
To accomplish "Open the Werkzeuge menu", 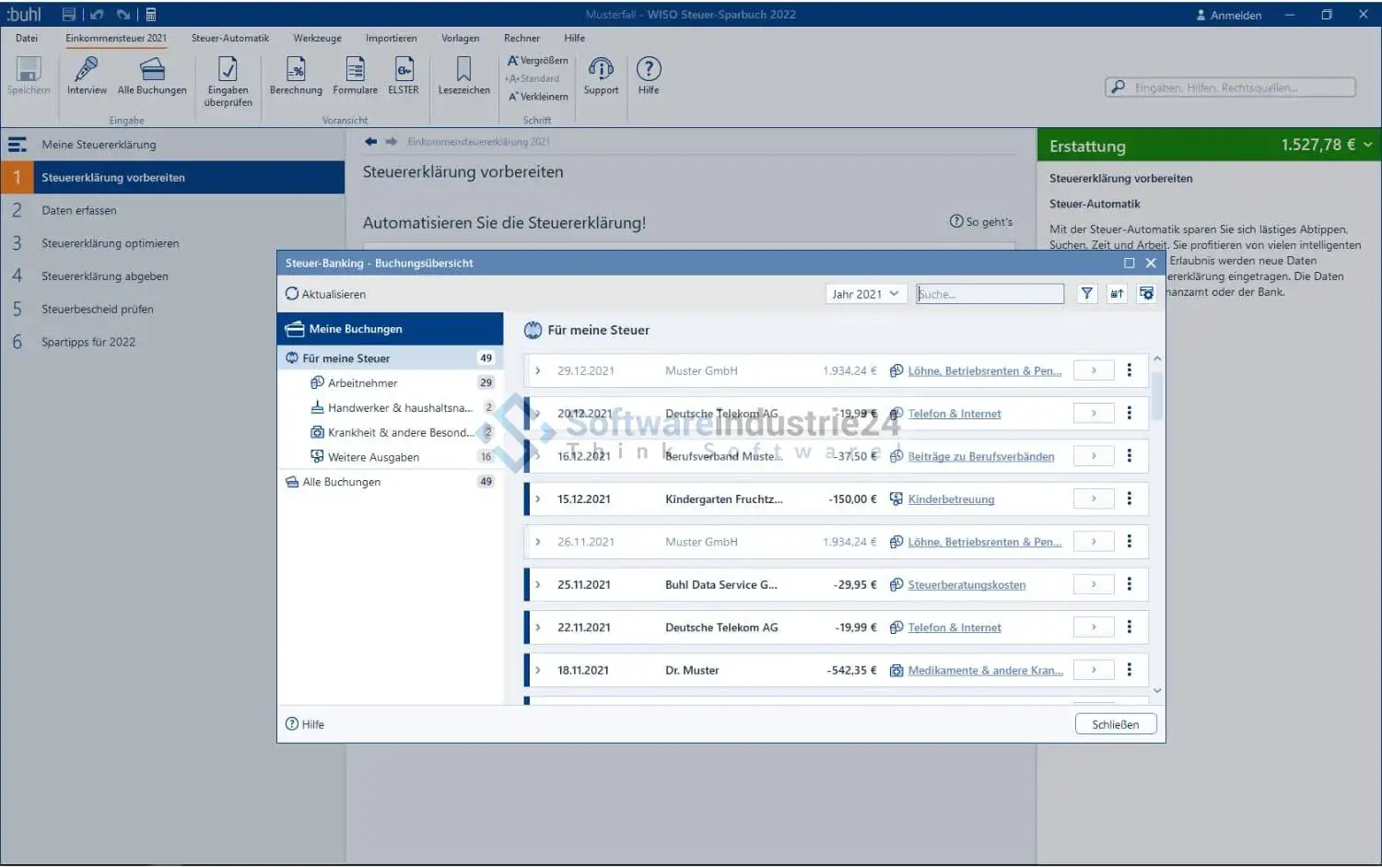I will point(317,39).
